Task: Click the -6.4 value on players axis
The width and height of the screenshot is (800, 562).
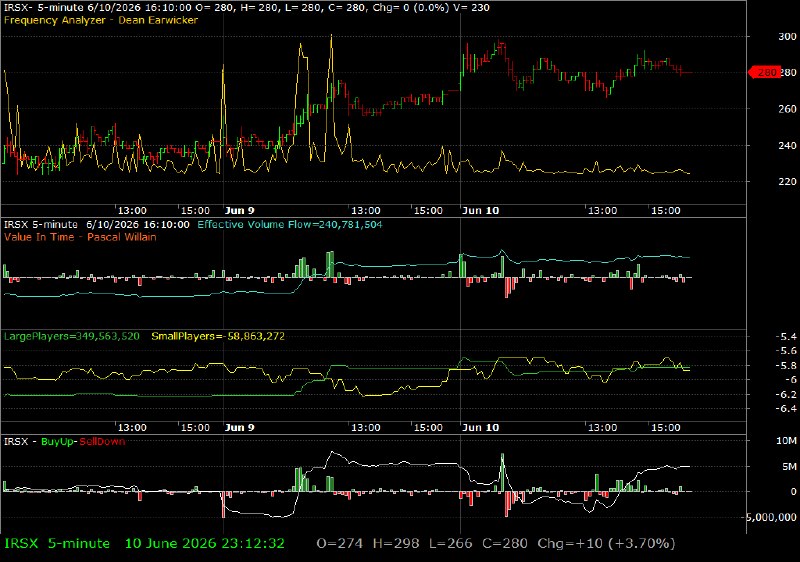Action: pyautogui.click(x=786, y=408)
